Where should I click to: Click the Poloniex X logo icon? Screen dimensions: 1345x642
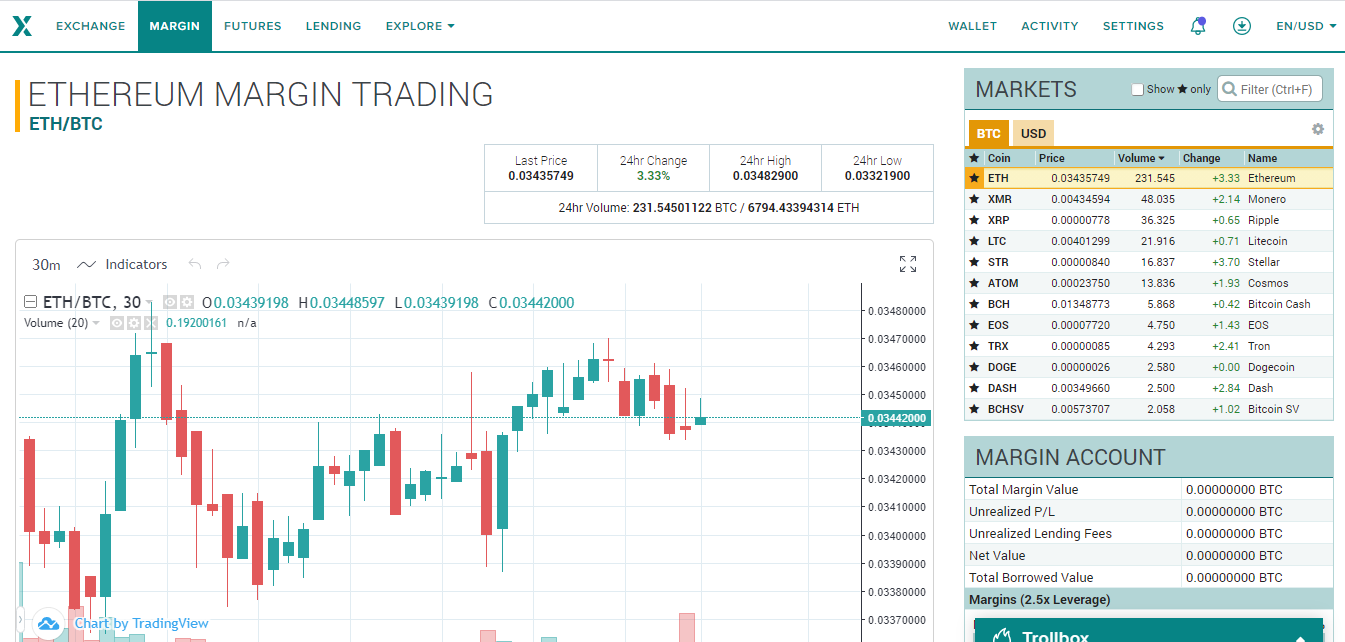click(22, 26)
